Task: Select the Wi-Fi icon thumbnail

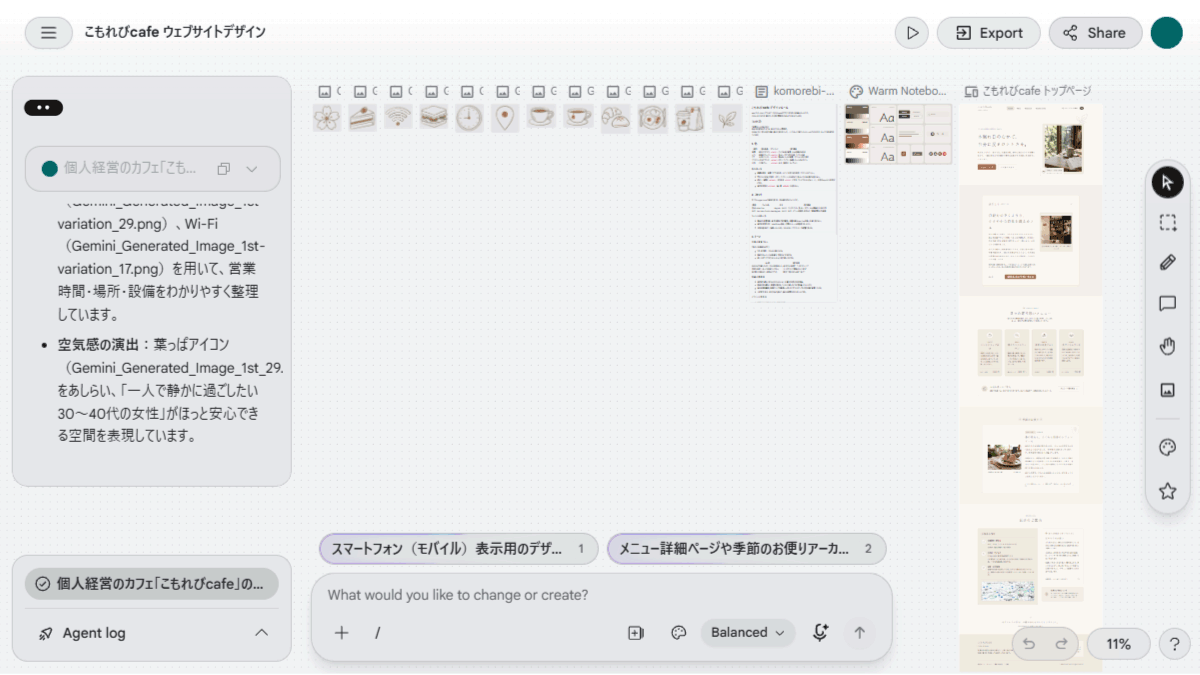Action: [x=398, y=118]
